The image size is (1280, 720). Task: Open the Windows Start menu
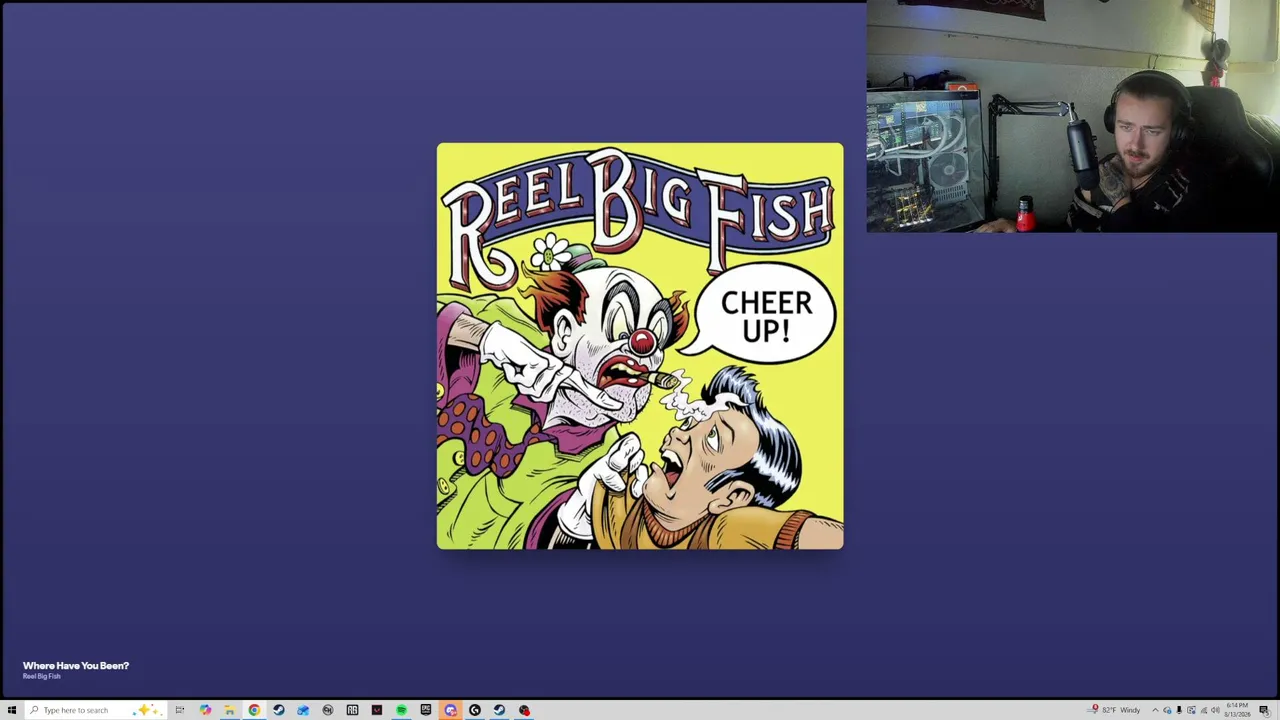point(11,710)
